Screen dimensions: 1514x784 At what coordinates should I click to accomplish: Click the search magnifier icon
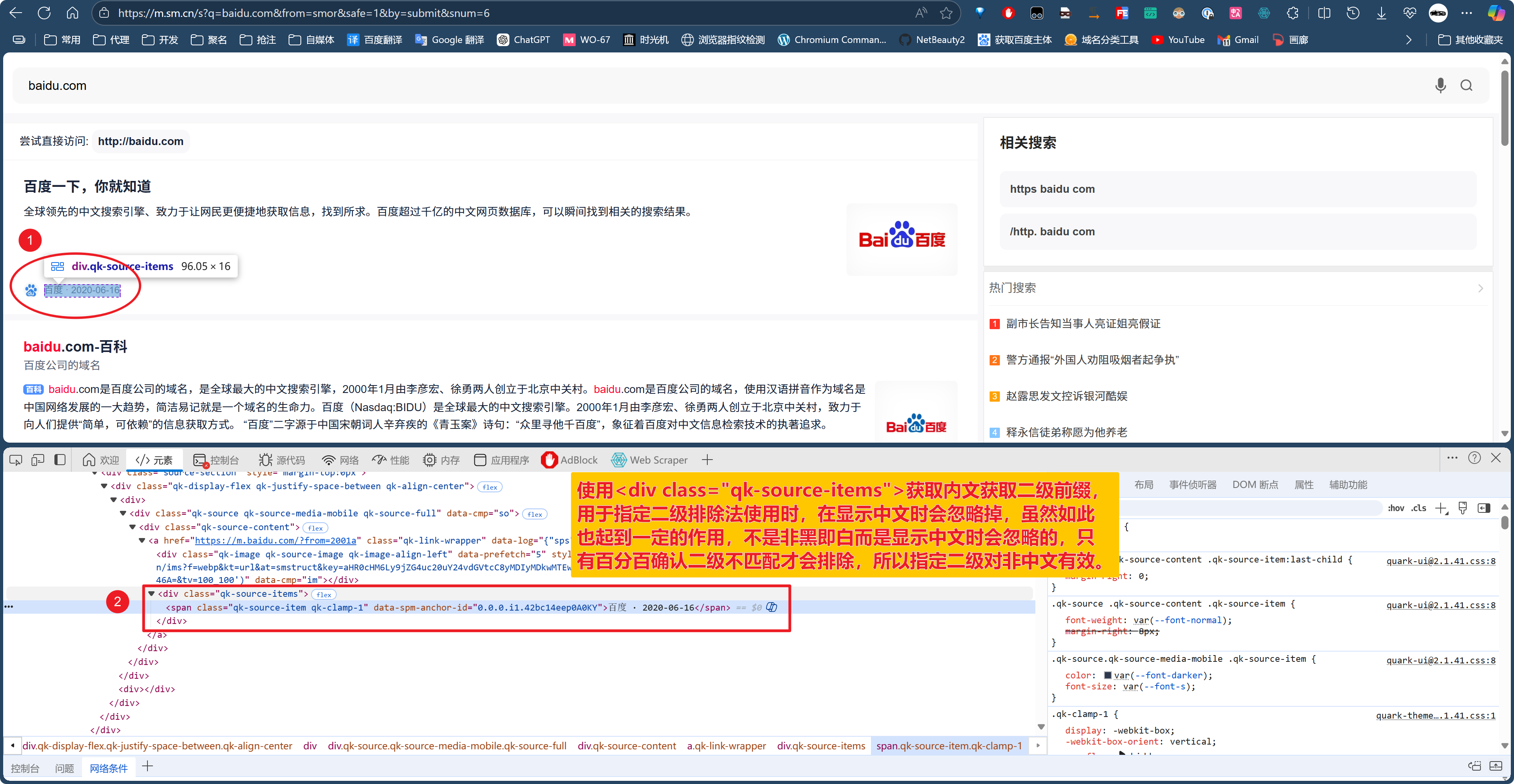(1466, 85)
